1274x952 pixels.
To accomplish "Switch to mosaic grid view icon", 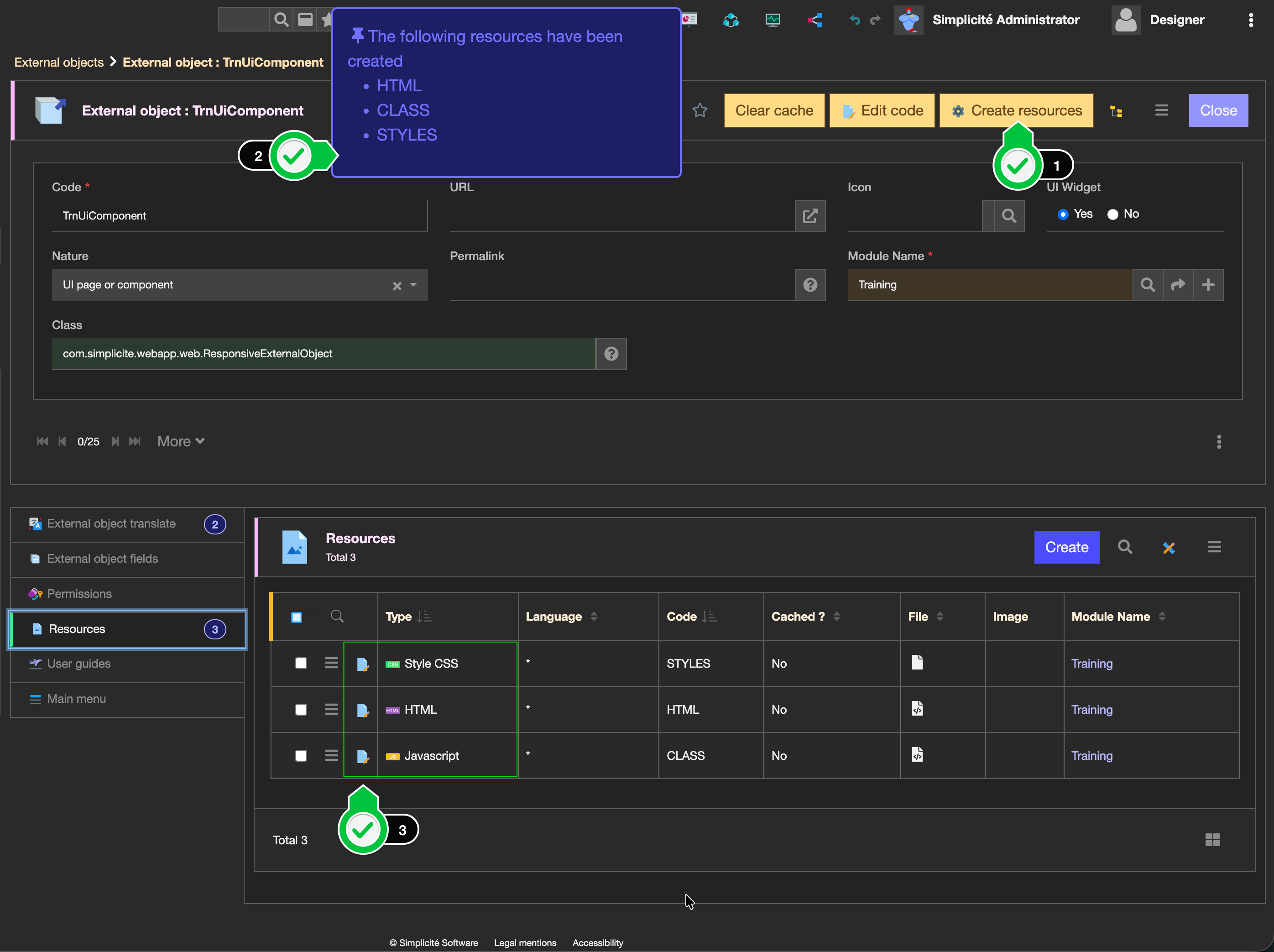I will click(x=1212, y=840).
